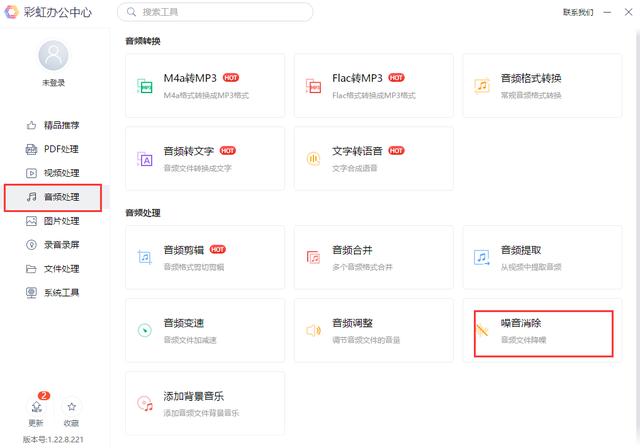This screenshot has width=640, height=448.
Task: Click the search magnifier icon
Action: tap(131, 12)
